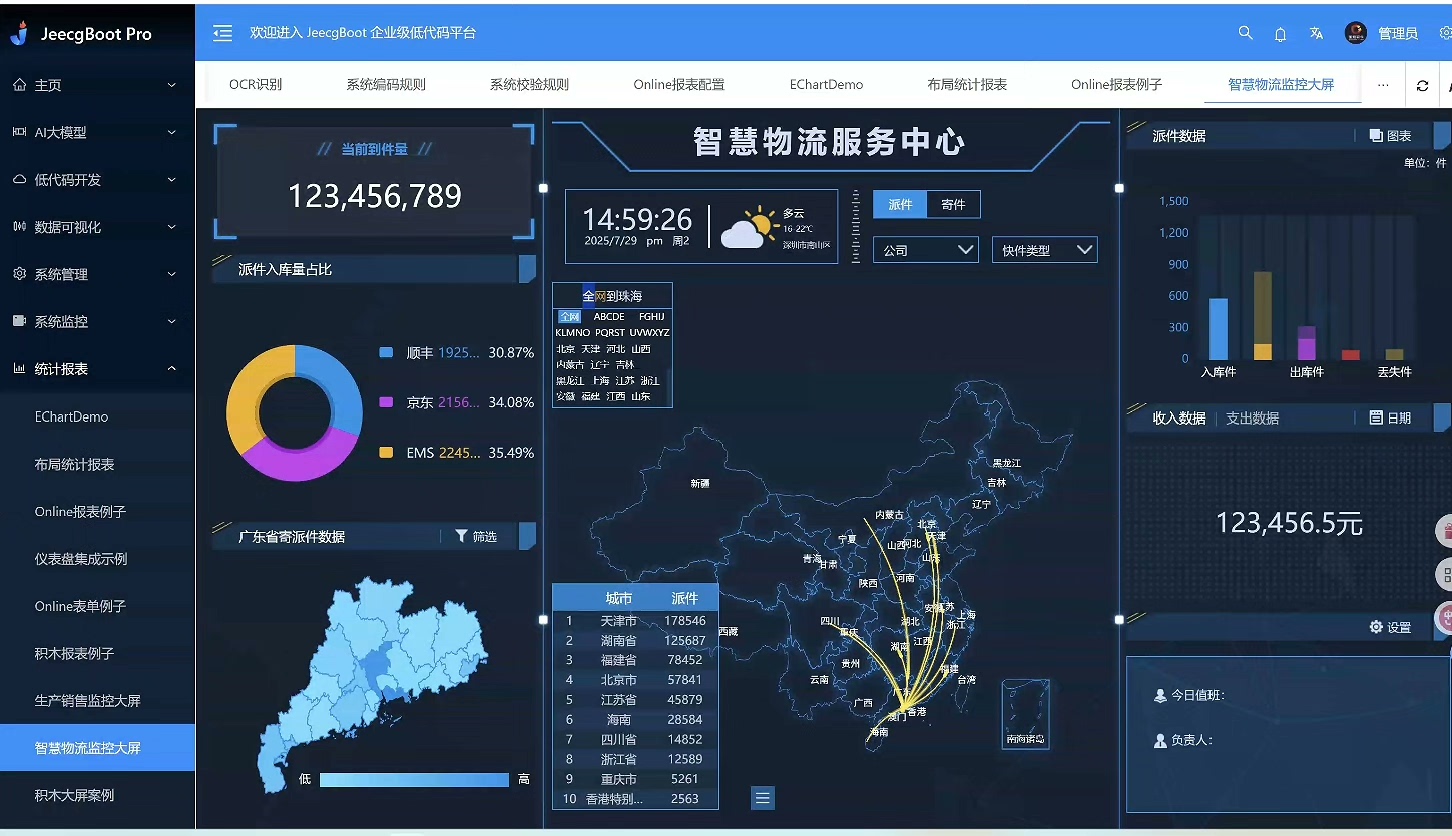Open 仪表盘集成示例 in the sidebar
Viewport: 1452px width, 836px height.
(81, 559)
